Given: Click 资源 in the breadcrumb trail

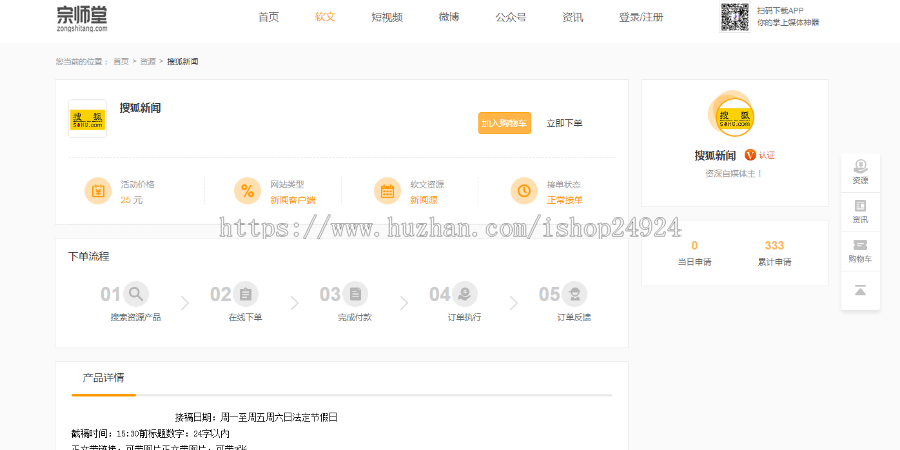Looking at the screenshot, I should 148,61.
